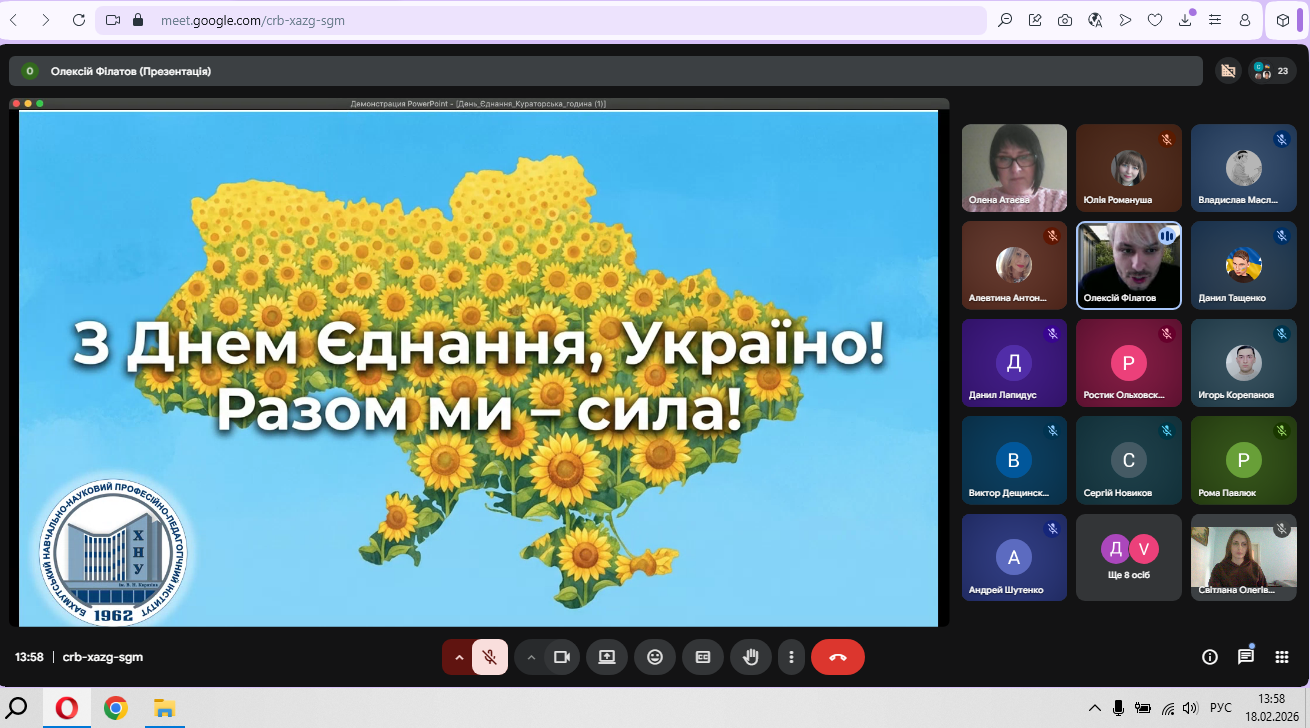The height and width of the screenshot is (728, 1310).
Task: Click the red leave call button
Action: tap(838, 657)
